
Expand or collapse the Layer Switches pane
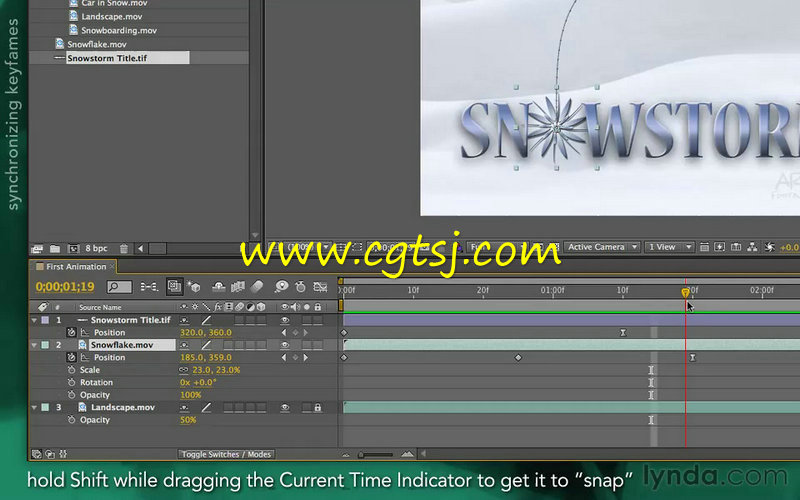[x=36, y=454]
